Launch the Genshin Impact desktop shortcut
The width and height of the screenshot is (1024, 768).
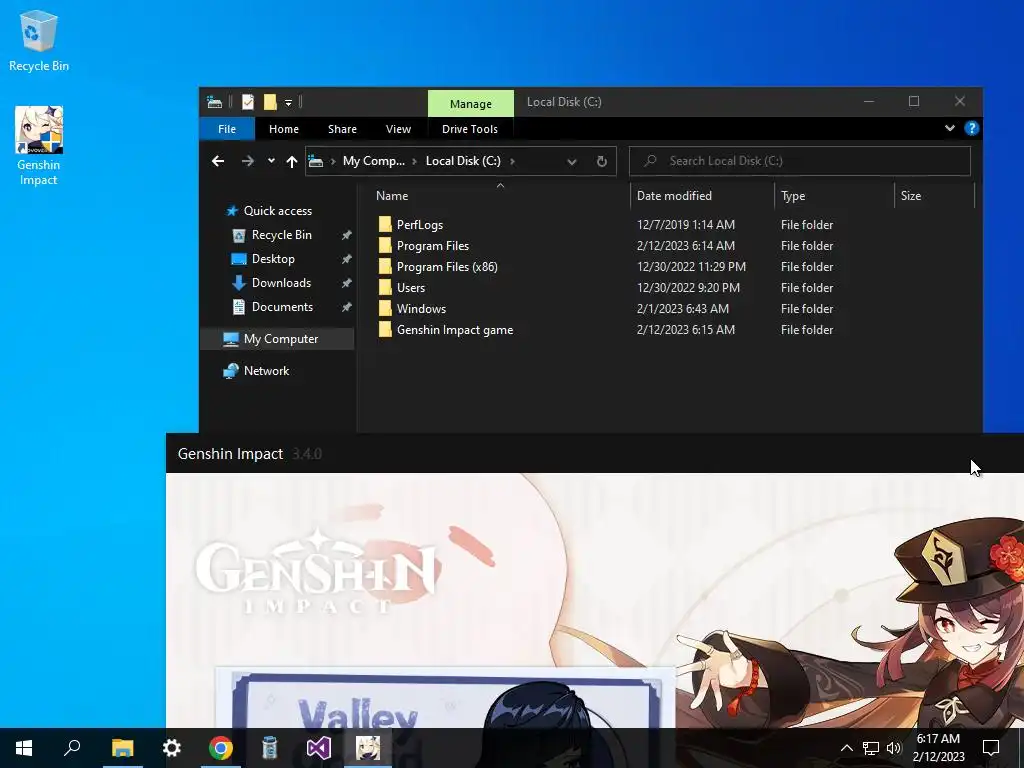tap(39, 146)
